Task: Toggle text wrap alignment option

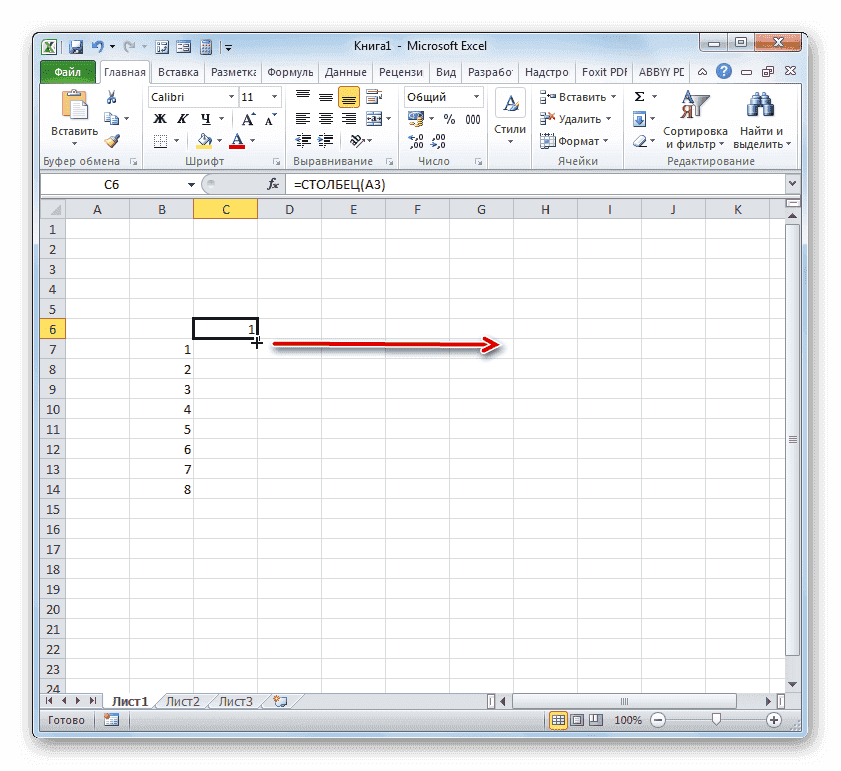Action: click(x=373, y=96)
